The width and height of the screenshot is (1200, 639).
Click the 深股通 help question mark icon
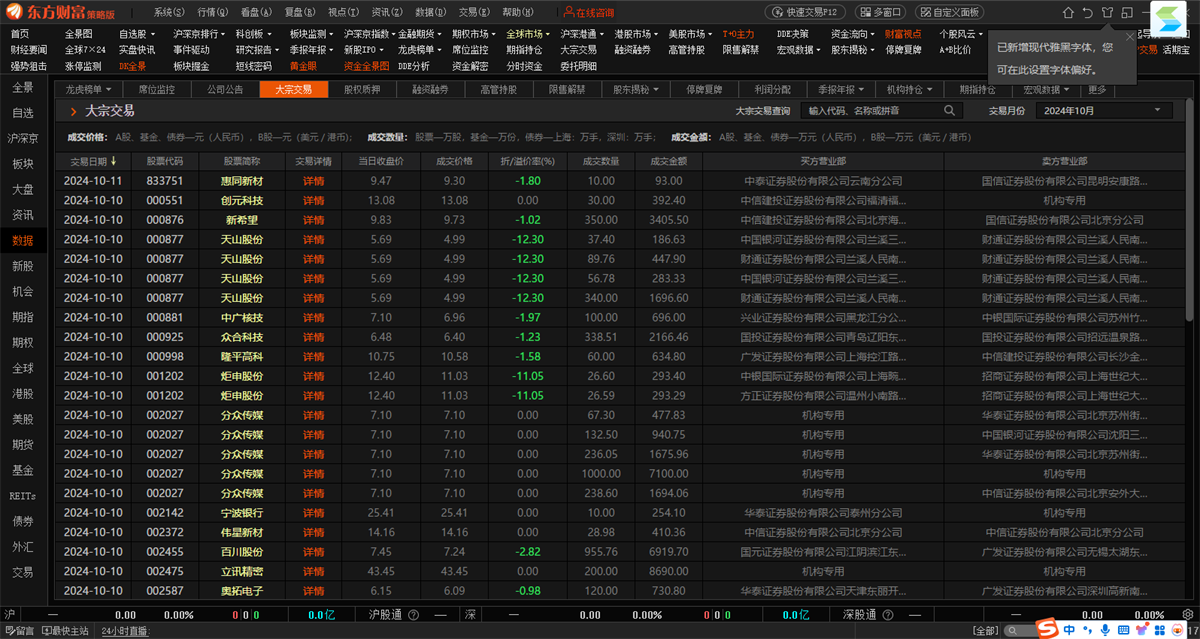(x=888, y=615)
